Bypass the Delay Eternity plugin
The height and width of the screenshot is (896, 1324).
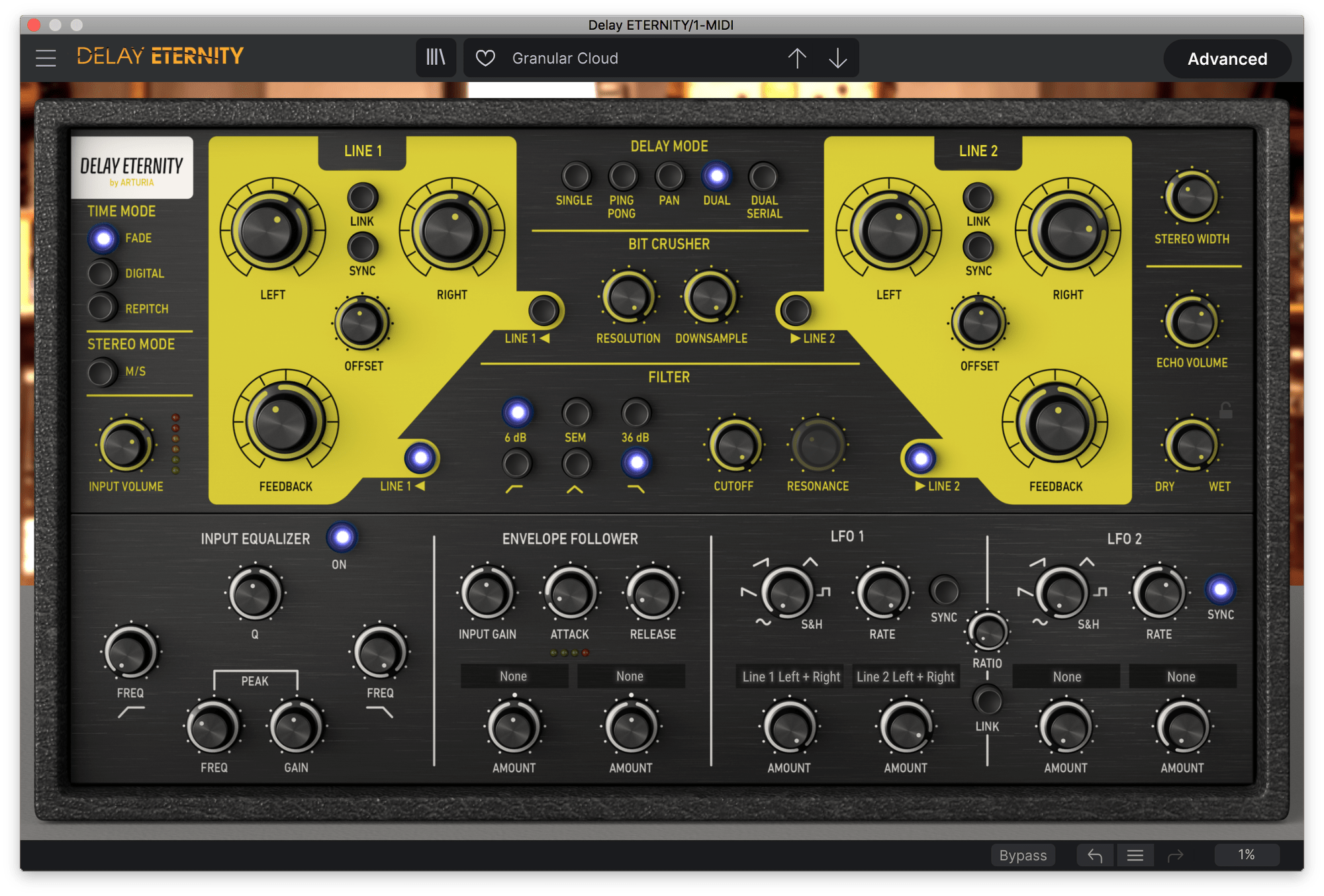click(1023, 854)
